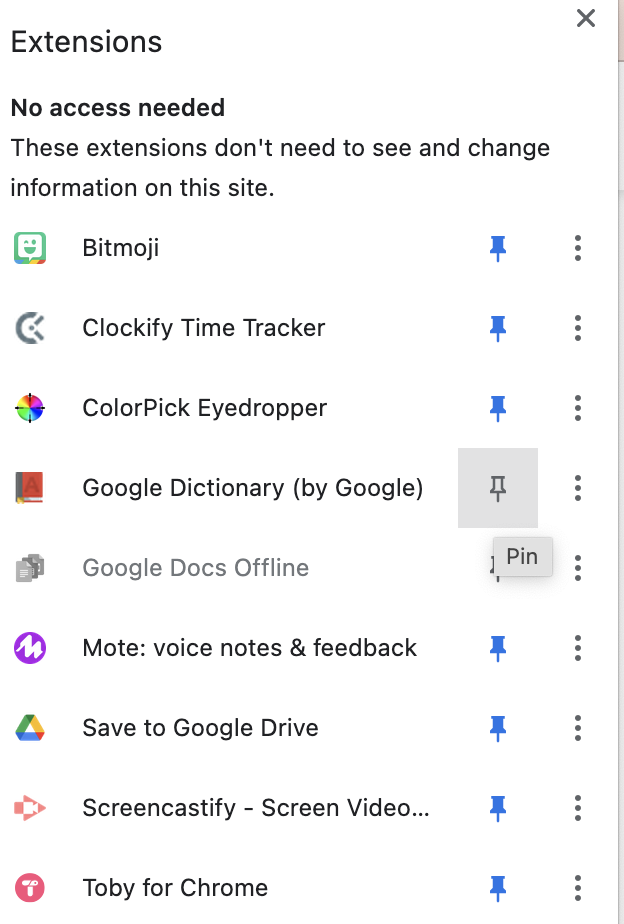624x924 pixels.
Task: Open the Toby for Chrome options menu
Action: tap(578, 888)
